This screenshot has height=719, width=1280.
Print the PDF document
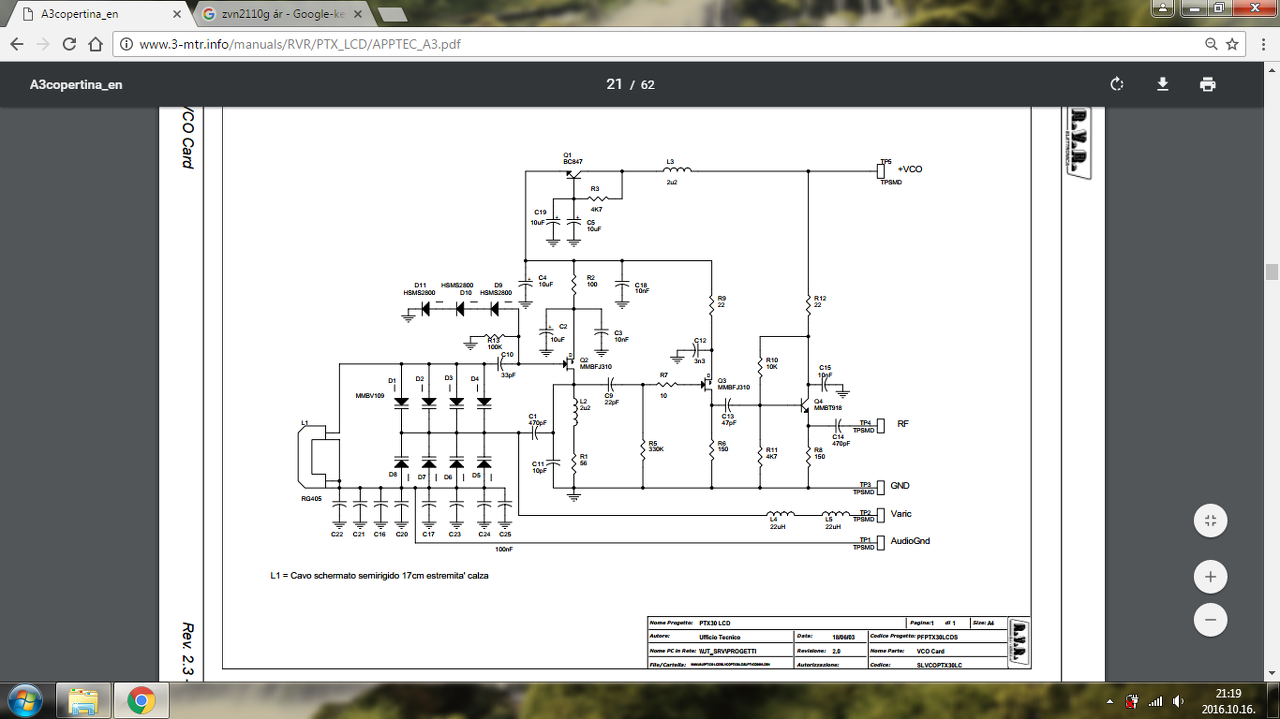point(1208,84)
